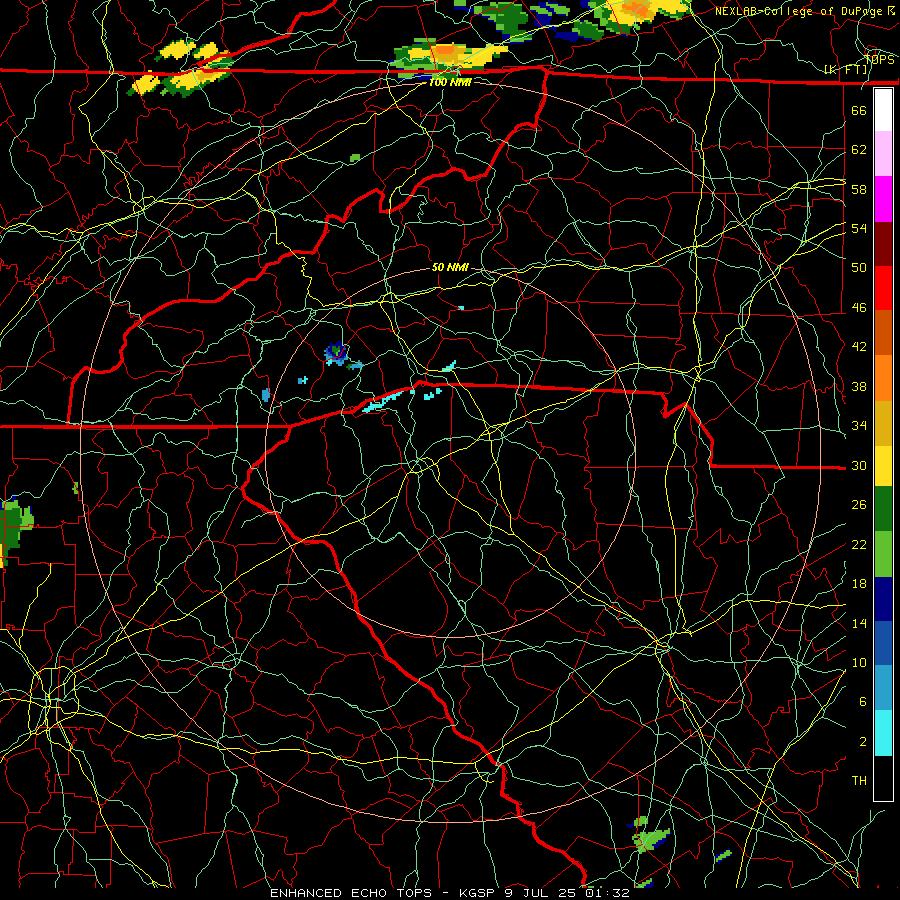
Task: Click the 30 value on the scale
Action: coord(859,465)
